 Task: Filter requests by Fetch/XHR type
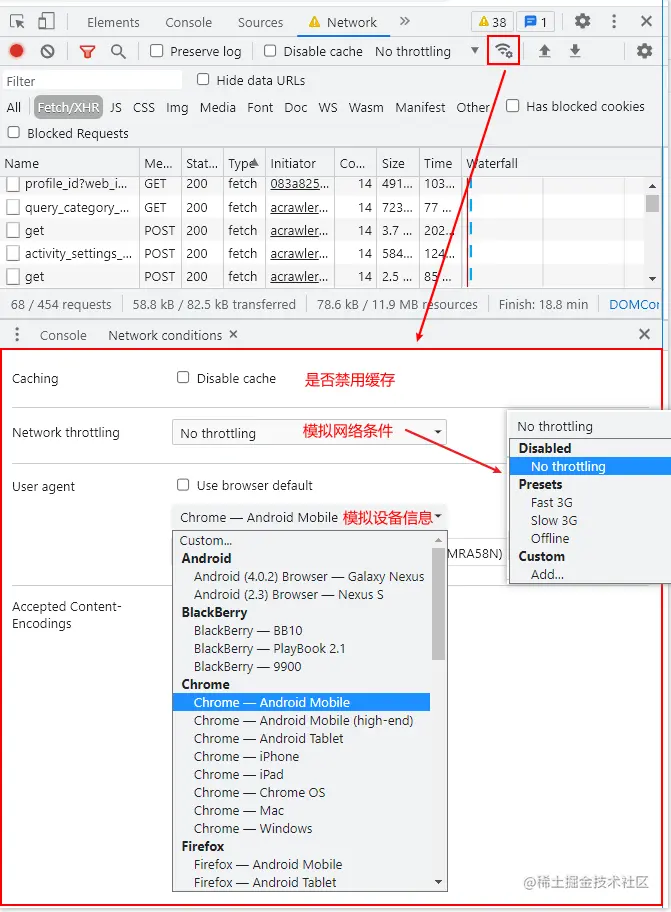click(x=68, y=108)
